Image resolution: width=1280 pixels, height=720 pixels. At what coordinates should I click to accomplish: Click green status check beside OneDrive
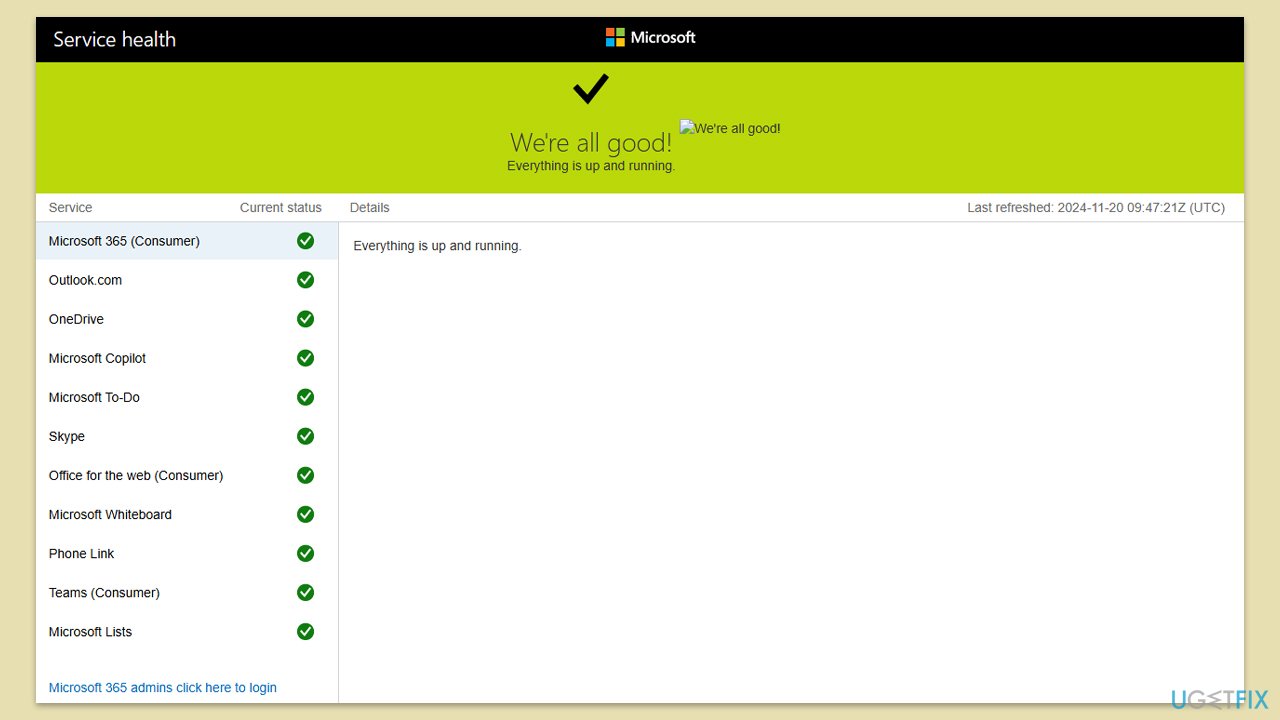306,319
